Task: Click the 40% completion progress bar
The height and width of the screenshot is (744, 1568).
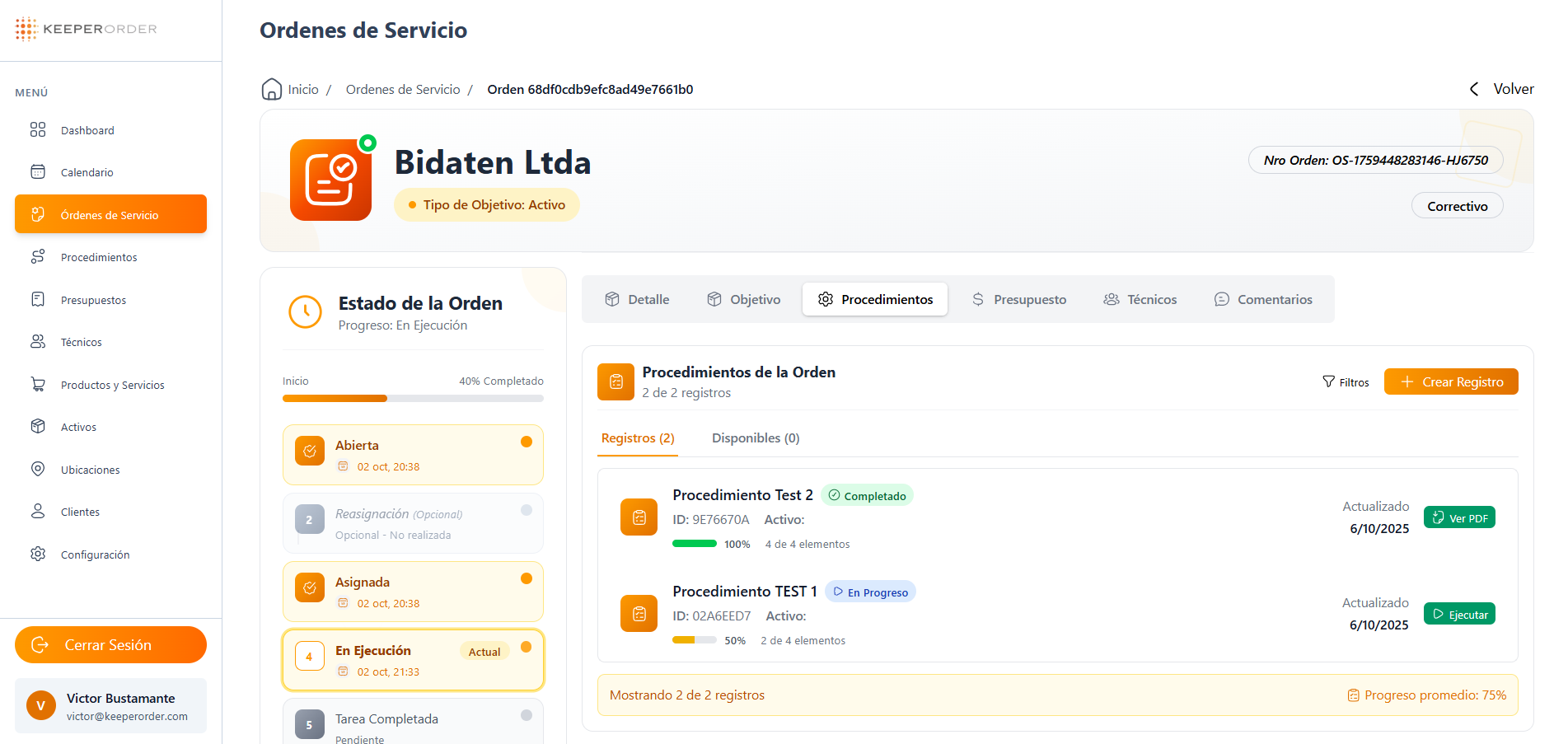Action: coord(413,398)
